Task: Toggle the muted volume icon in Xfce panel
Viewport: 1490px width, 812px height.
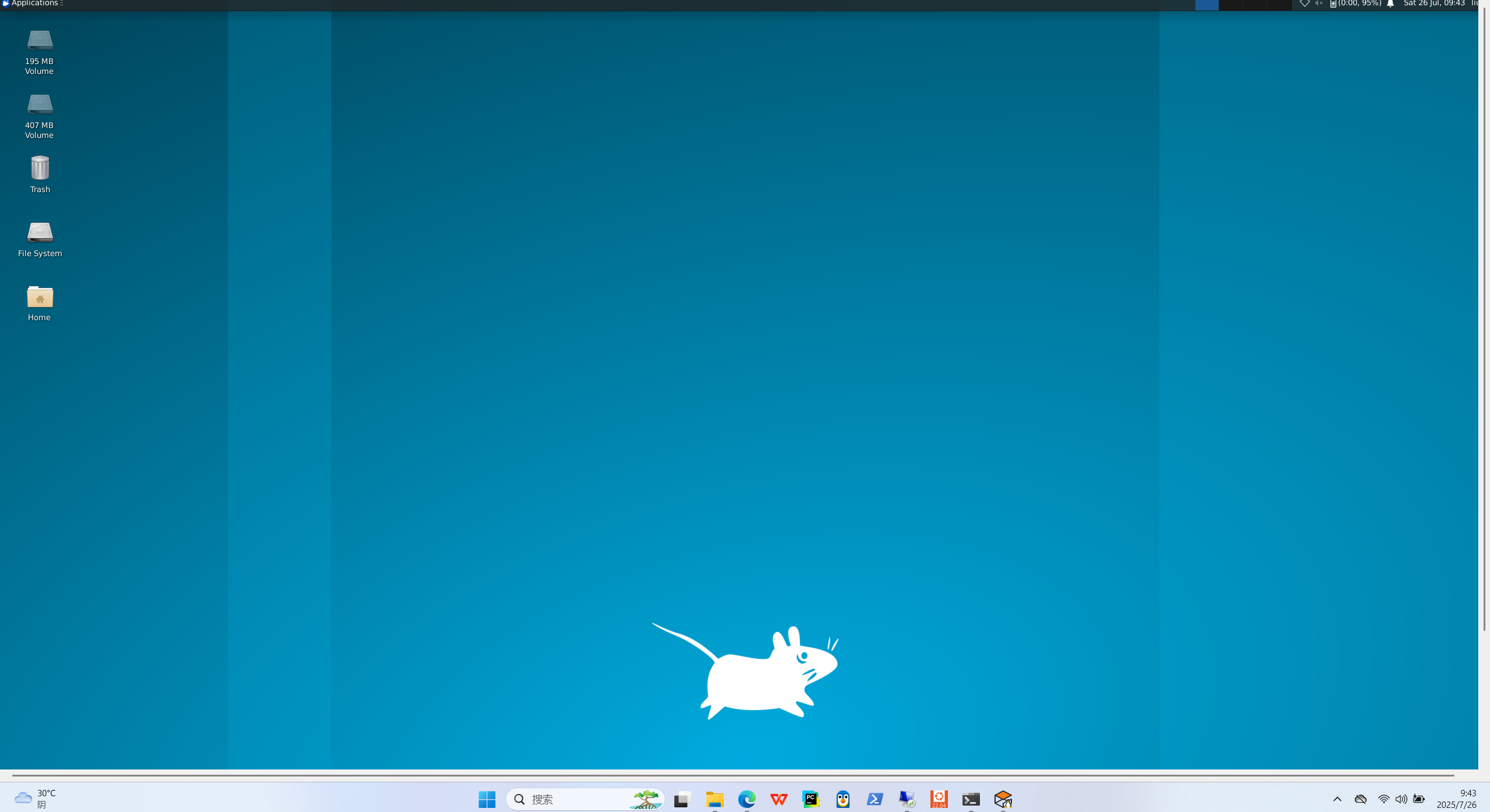Action: (1319, 3)
